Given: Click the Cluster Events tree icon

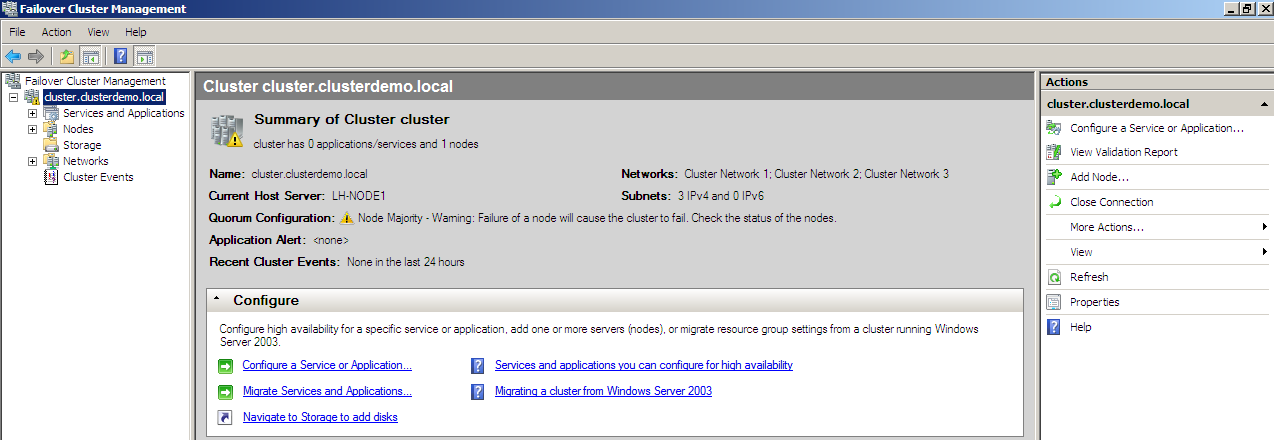Looking at the screenshot, I should click(x=51, y=177).
